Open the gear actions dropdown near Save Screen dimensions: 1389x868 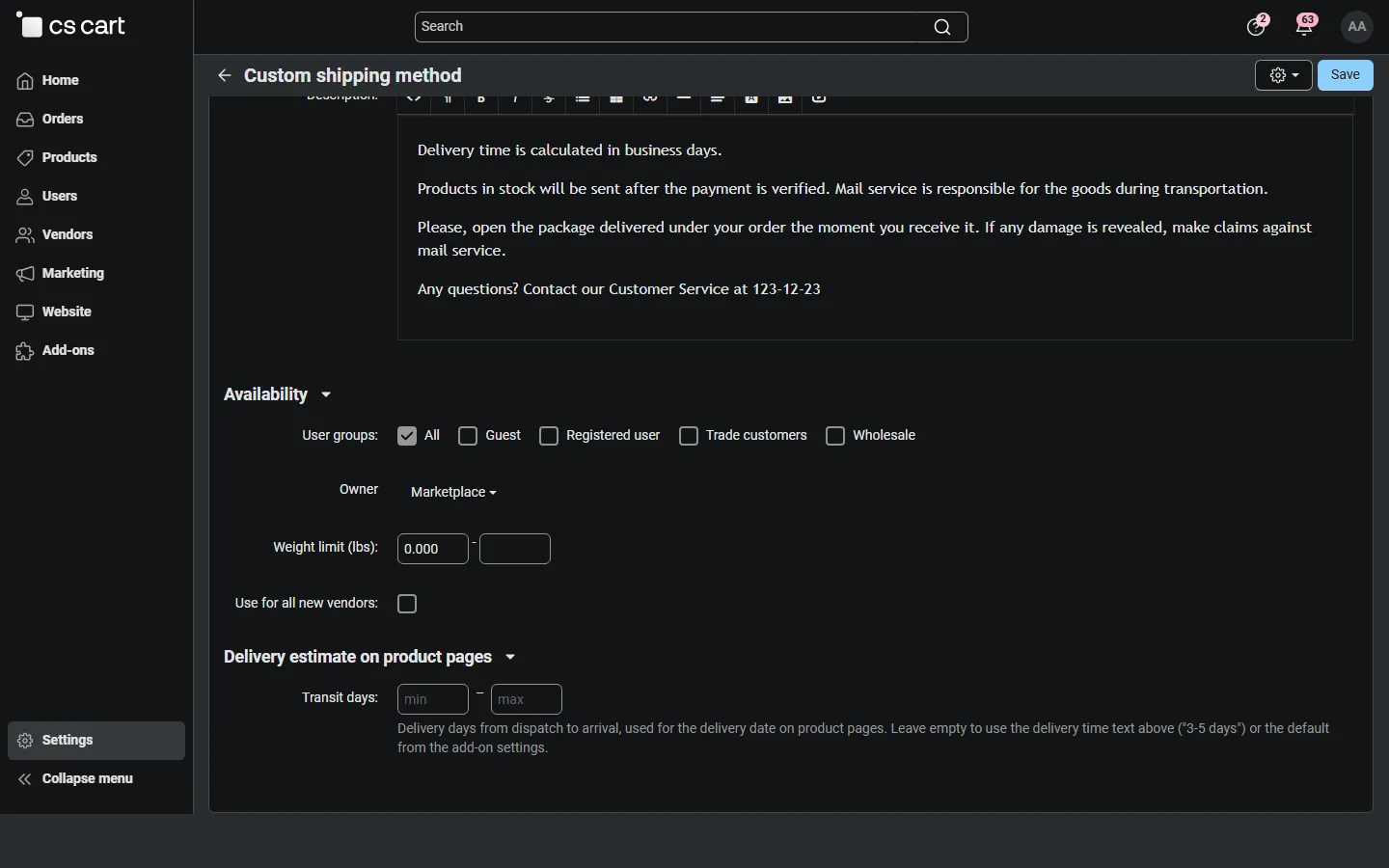point(1284,75)
